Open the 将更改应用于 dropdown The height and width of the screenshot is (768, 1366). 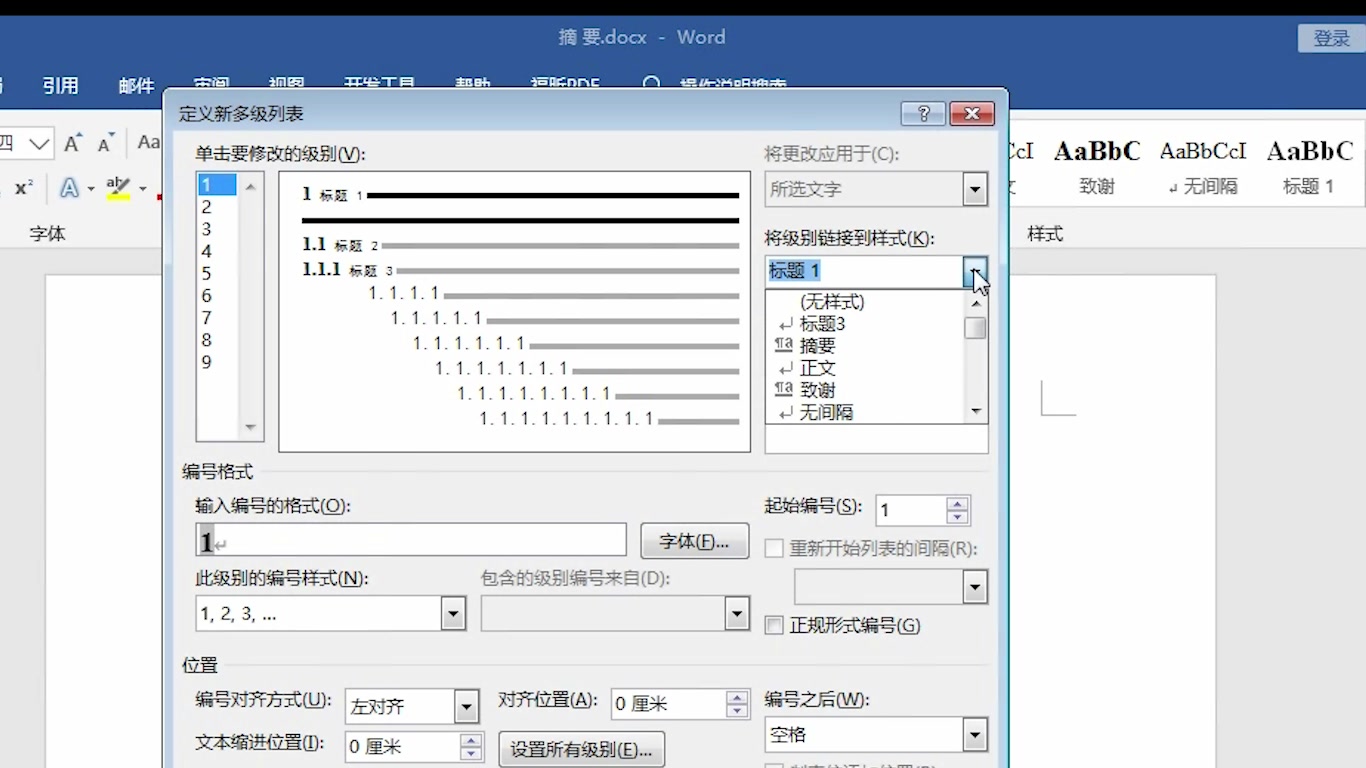pos(975,189)
